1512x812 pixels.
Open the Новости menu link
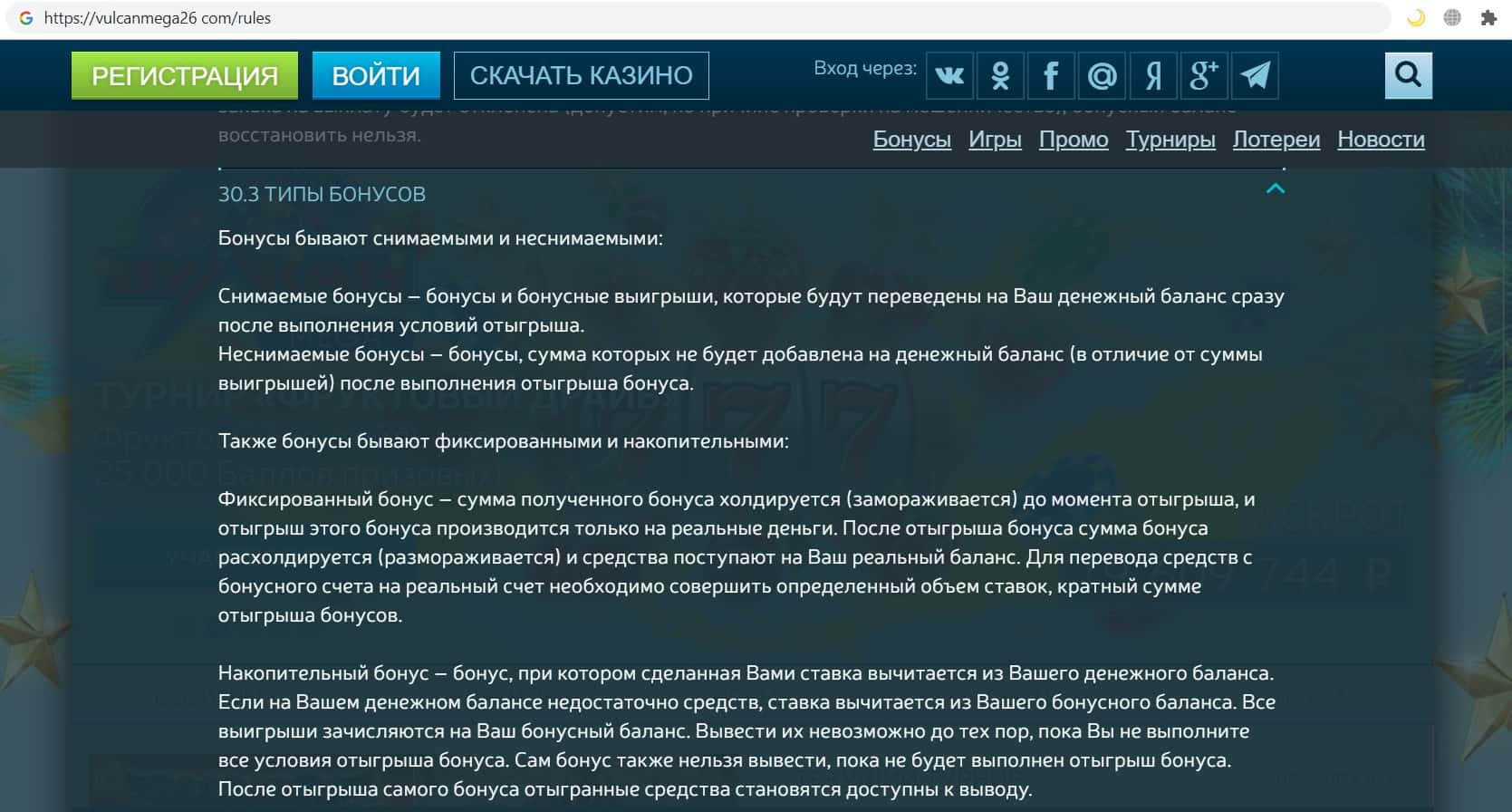tap(1382, 140)
